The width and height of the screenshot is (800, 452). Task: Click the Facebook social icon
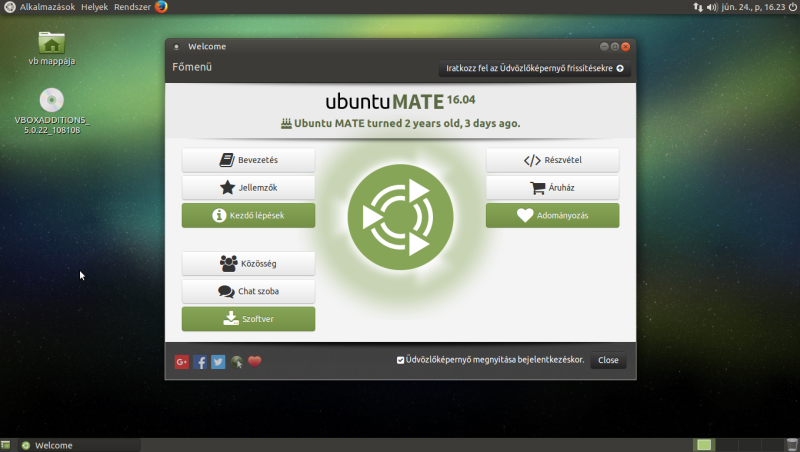pyautogui.click(x=200, y=362)
